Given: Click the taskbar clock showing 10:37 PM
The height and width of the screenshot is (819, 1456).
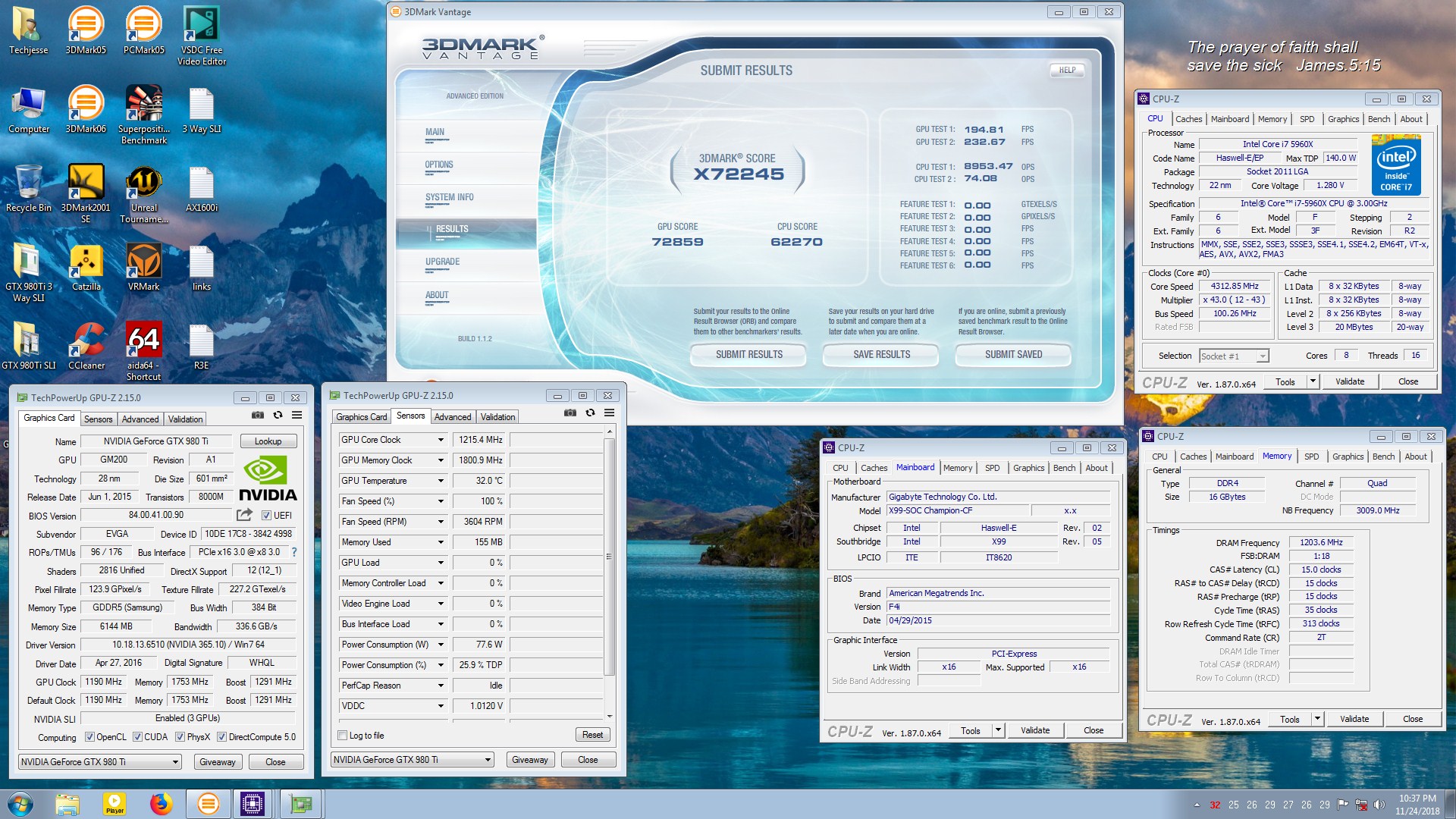Looking at the screenshot, I should (x=1417, y=805).
